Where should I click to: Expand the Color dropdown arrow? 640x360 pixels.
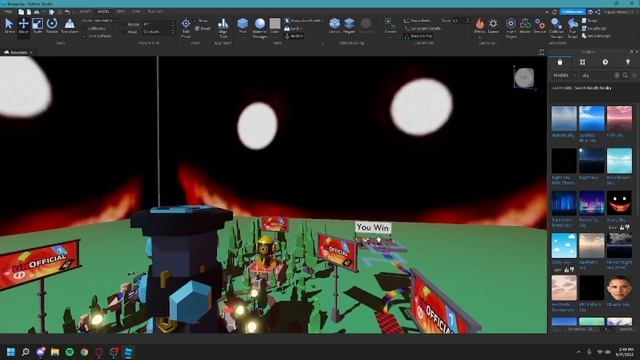pyautogui.click(x=275, y=37)
